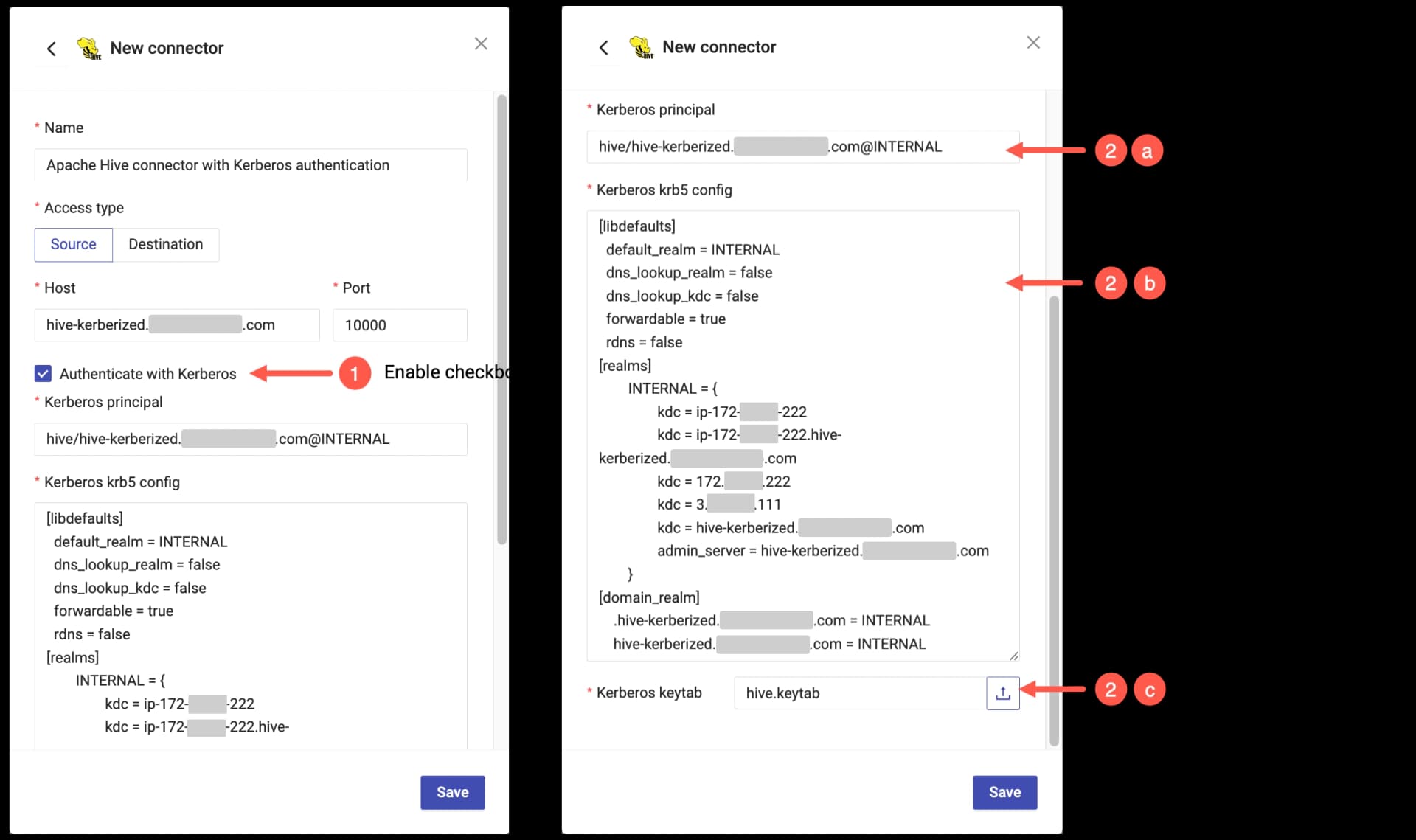The width and height of the screenshot is (1416, 840).
Task: Click 'forwardable = true' in right krb5 config
Action: pos(666,319)
